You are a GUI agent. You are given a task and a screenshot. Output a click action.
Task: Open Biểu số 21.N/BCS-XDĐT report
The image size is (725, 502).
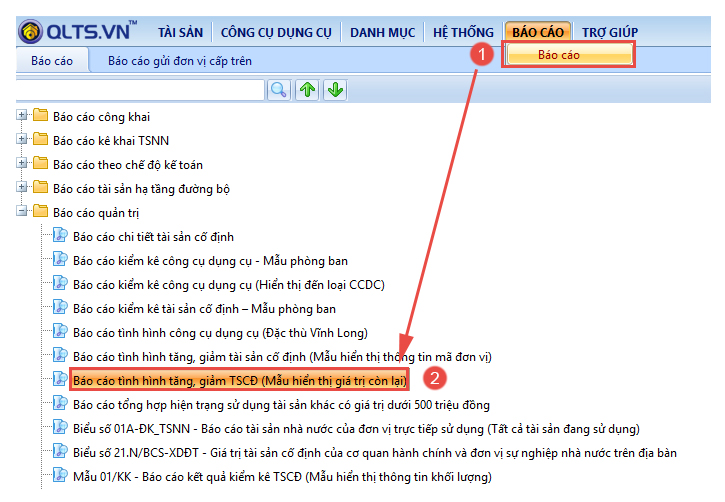[x=375, y=453]
